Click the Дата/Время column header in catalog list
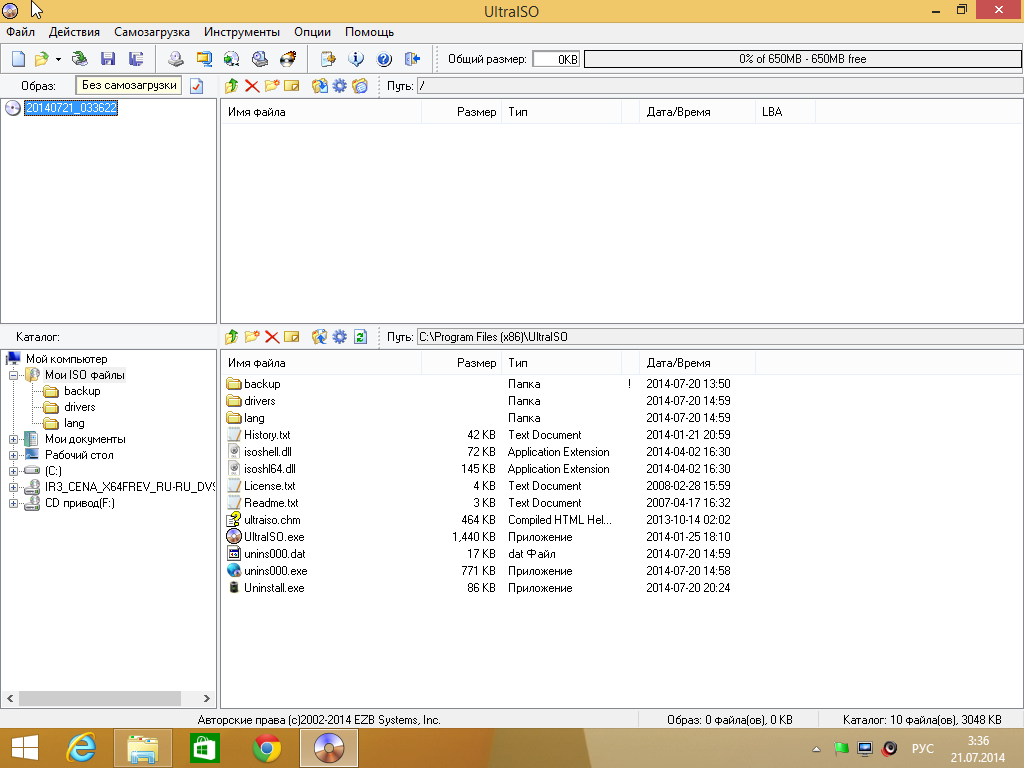 (x=697, y=363)
